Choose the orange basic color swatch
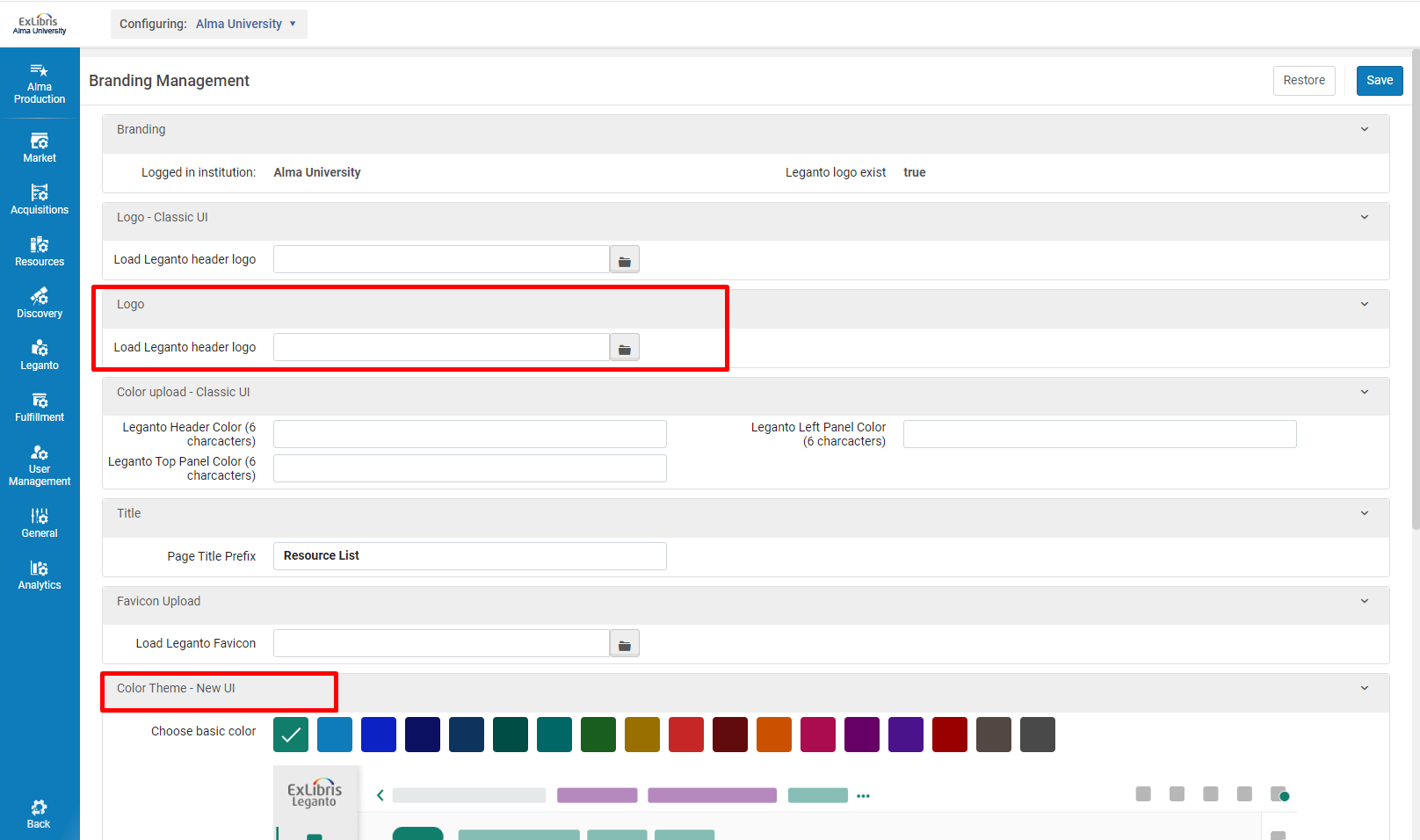The width and height of the screenshot is (1420, 840). pyautogui.click(x=774, y=735)
